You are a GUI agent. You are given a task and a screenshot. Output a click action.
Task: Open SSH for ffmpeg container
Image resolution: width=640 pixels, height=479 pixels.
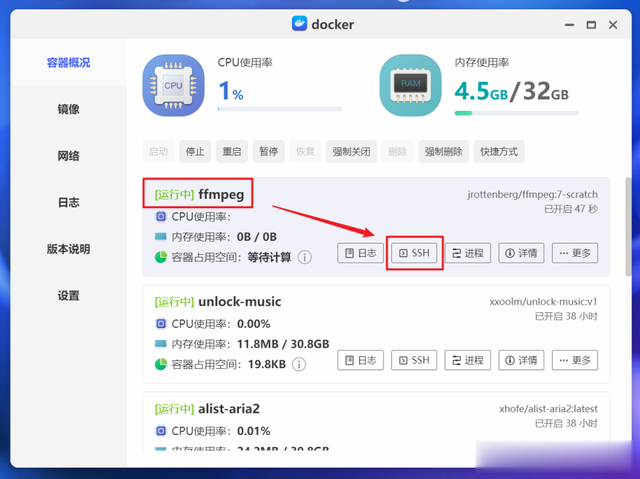coord(414,253)
